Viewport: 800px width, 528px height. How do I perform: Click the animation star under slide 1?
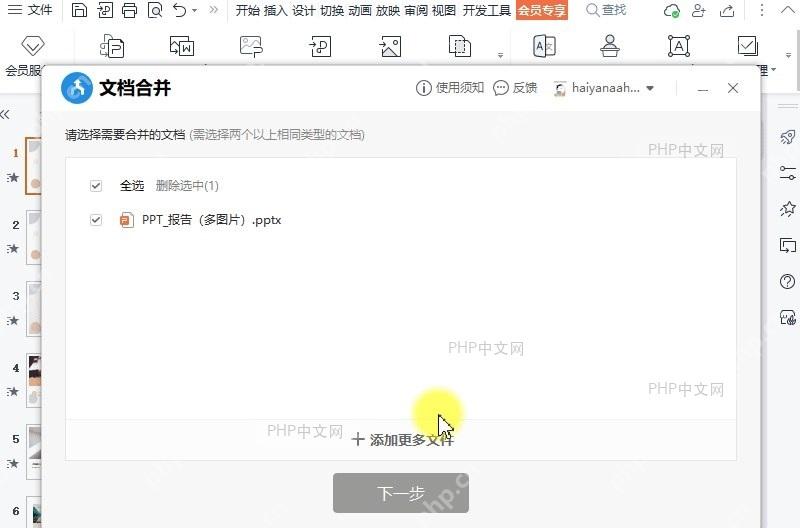tap(13, 178)
